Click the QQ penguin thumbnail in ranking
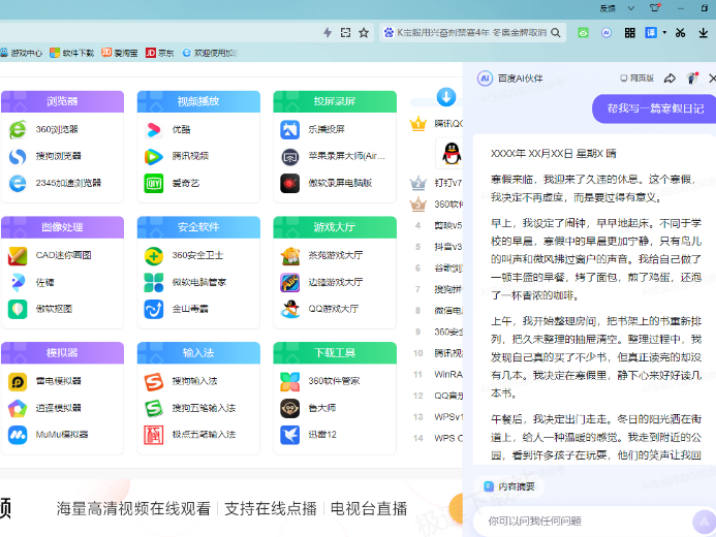 click(x=450, y=153)
